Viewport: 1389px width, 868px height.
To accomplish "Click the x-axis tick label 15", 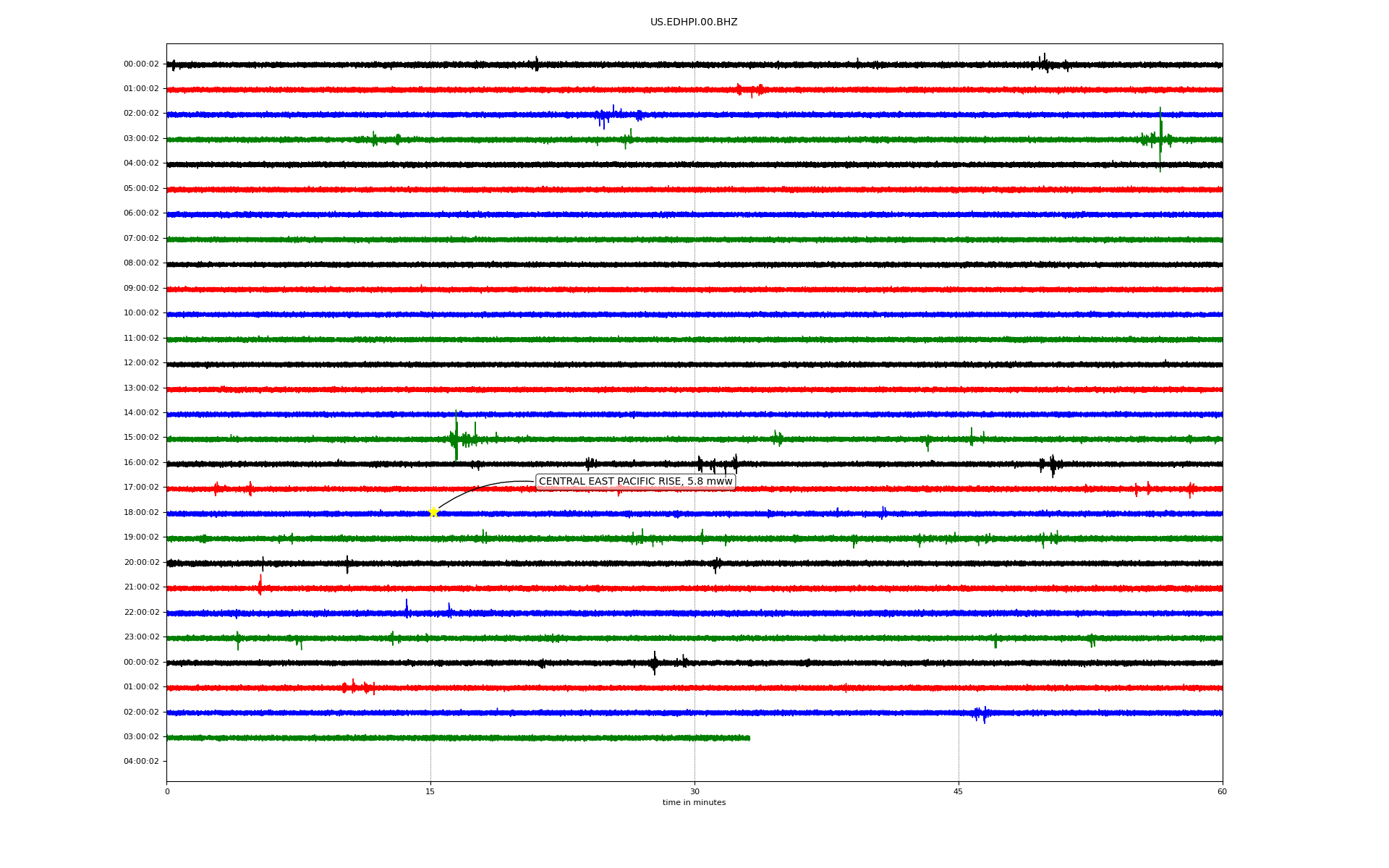I will pyautogui.click(x=430, y=792).
